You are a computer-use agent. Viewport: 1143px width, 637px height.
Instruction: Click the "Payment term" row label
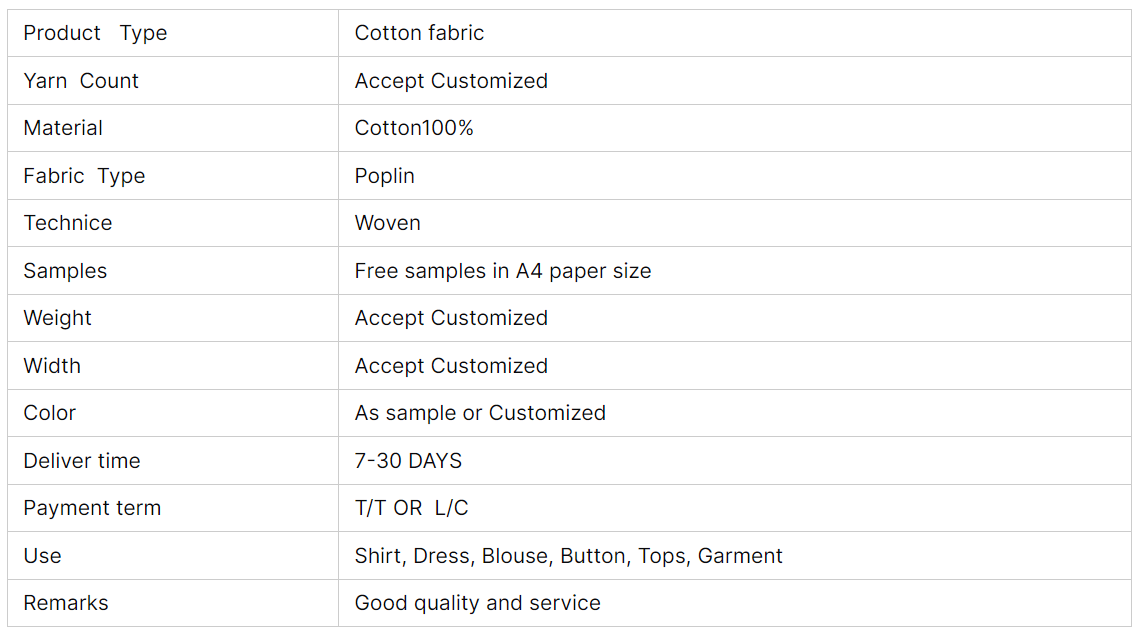(x=92, y=508)
